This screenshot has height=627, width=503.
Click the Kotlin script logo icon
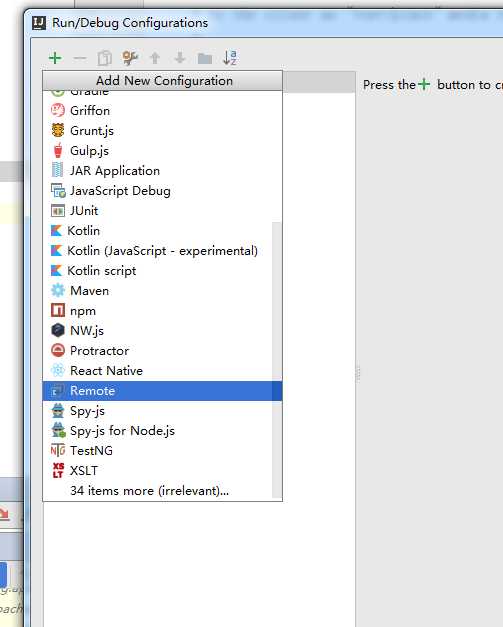coord(56,270)
